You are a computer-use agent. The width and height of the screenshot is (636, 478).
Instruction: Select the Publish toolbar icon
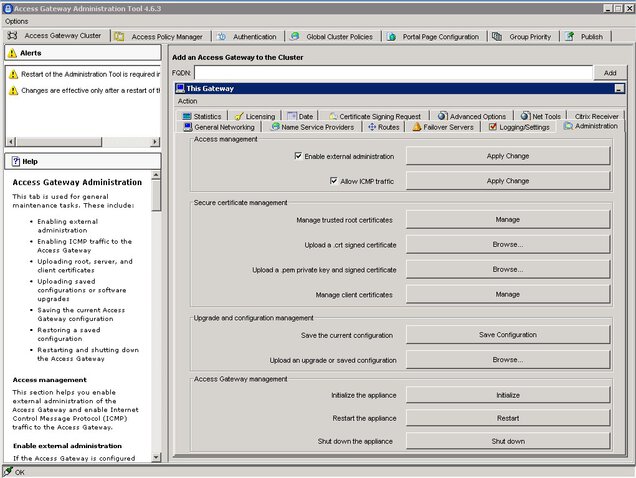click(x=569, y=37)
